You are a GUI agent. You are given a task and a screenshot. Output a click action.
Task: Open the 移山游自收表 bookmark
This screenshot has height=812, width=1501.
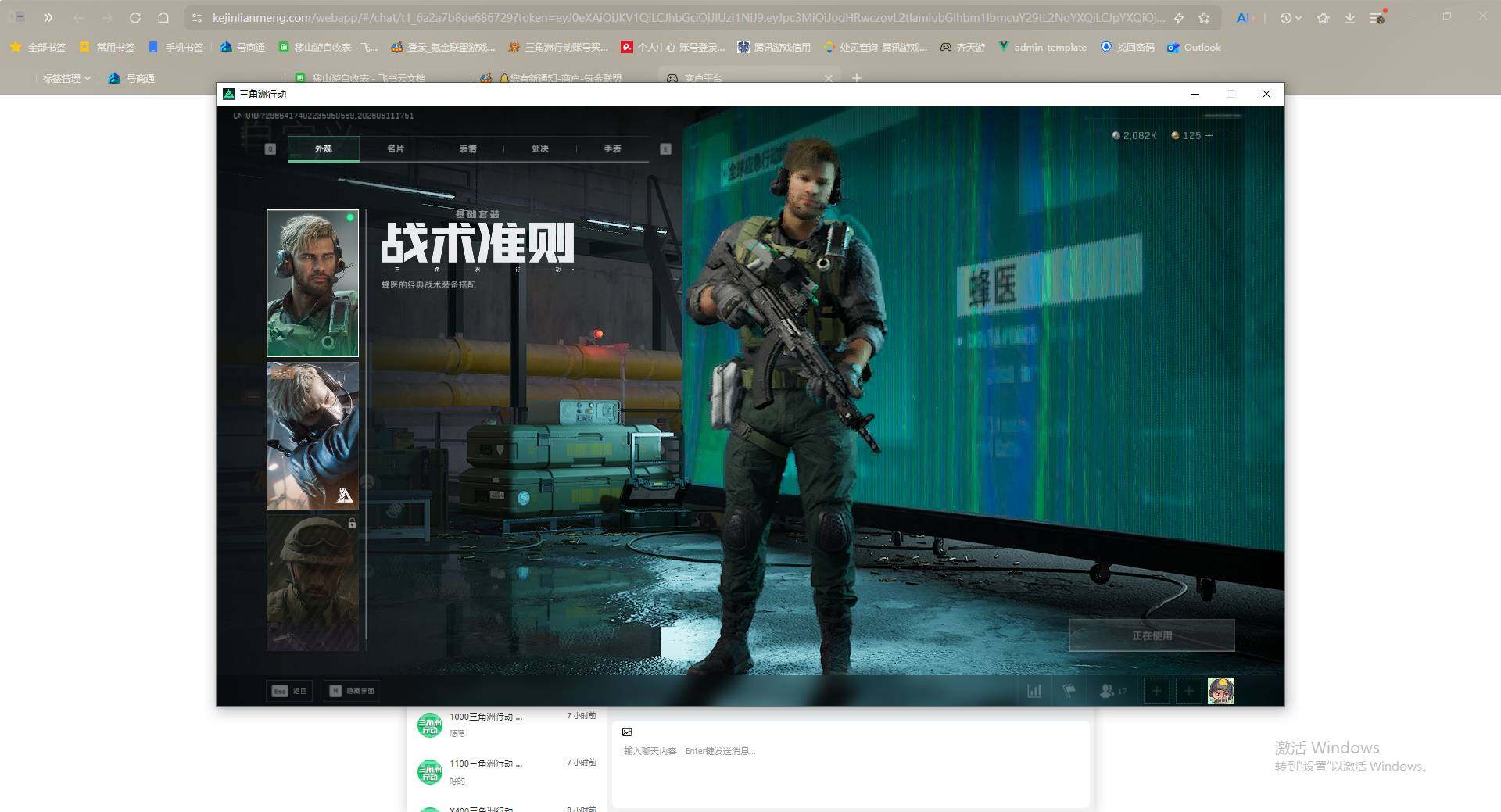[328, 47]
